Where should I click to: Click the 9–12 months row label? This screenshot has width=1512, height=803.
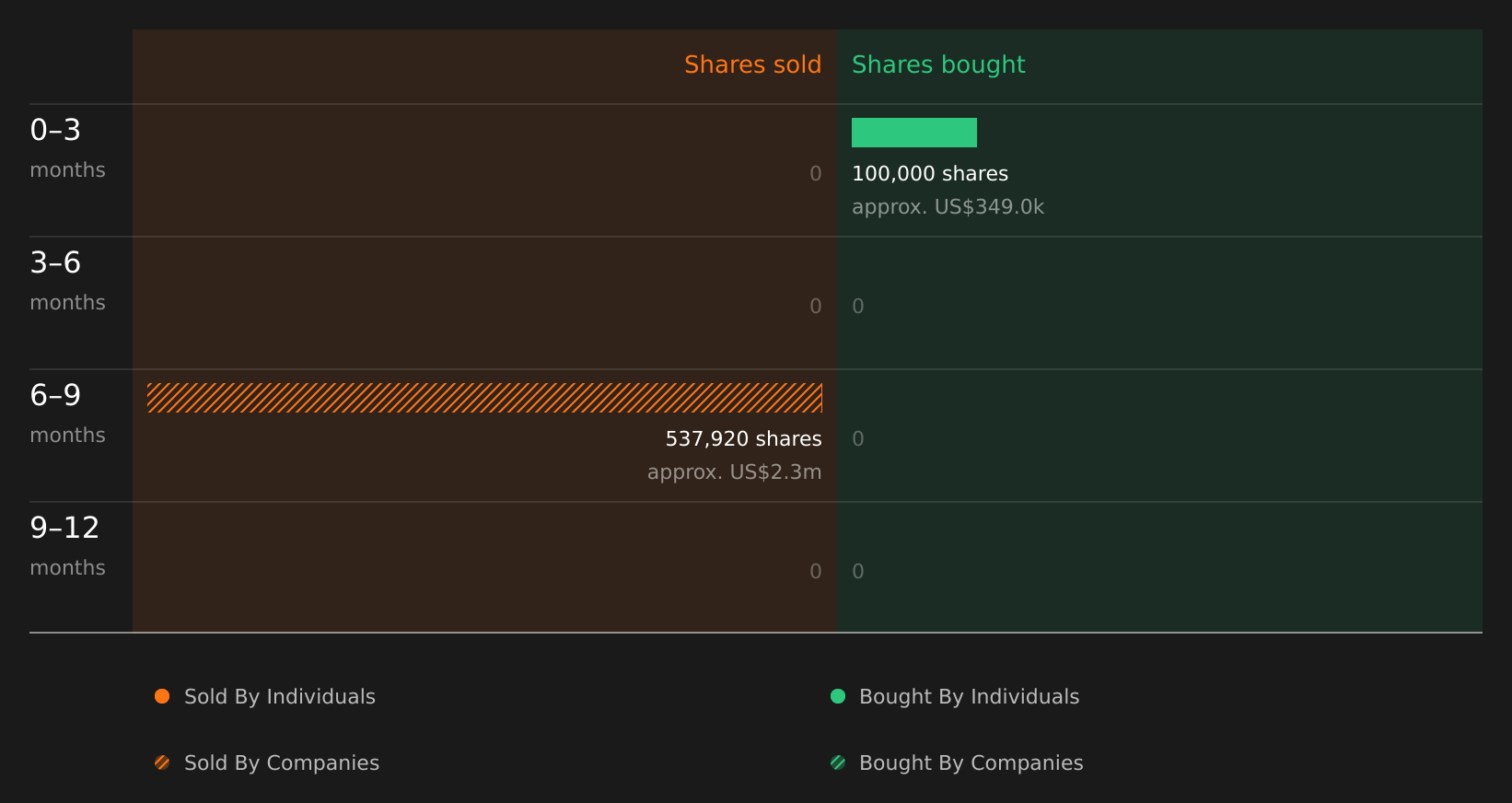67,546
